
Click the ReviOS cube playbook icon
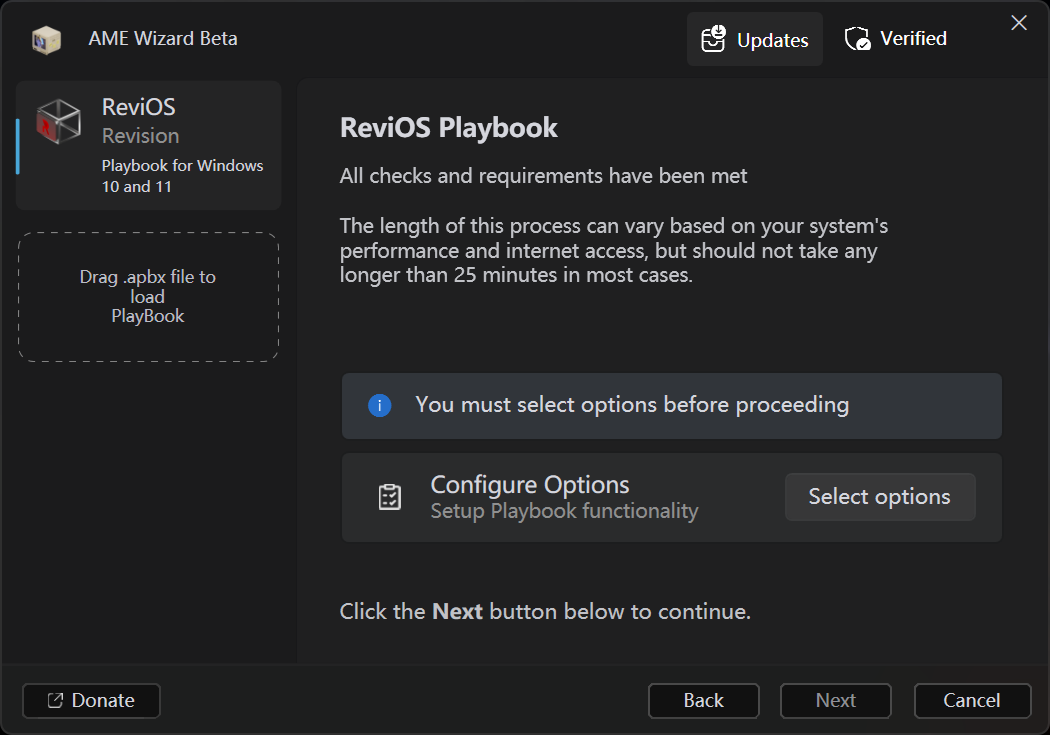(59, 121)
